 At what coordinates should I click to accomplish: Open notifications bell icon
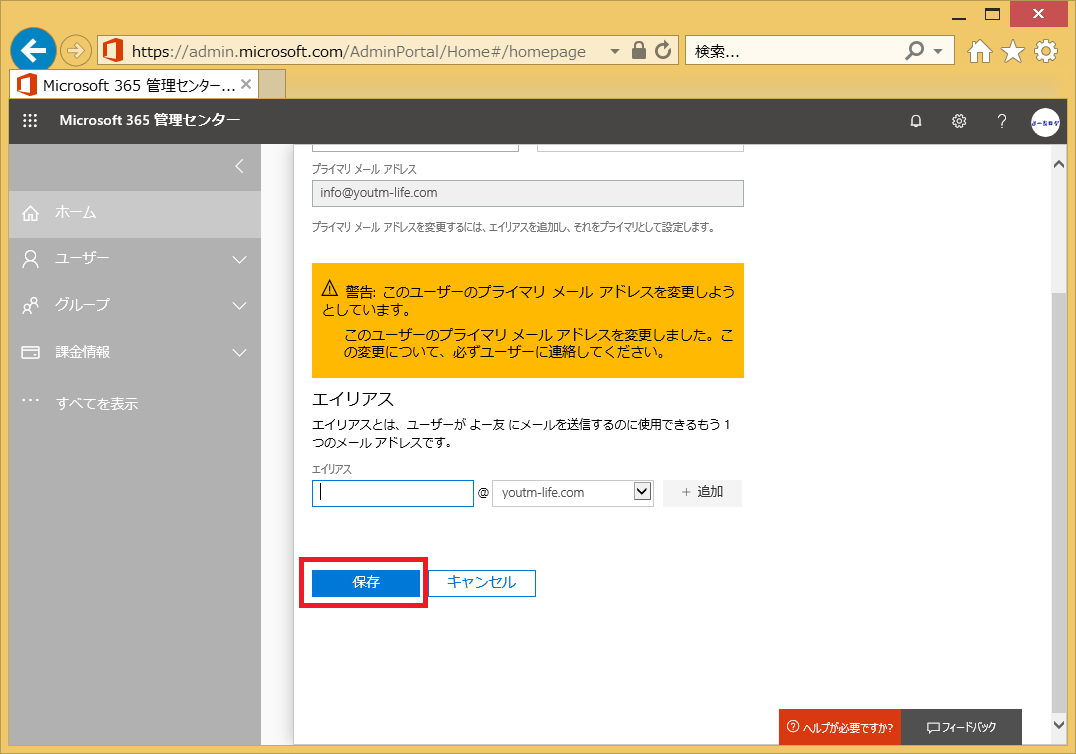pos(915,121)
